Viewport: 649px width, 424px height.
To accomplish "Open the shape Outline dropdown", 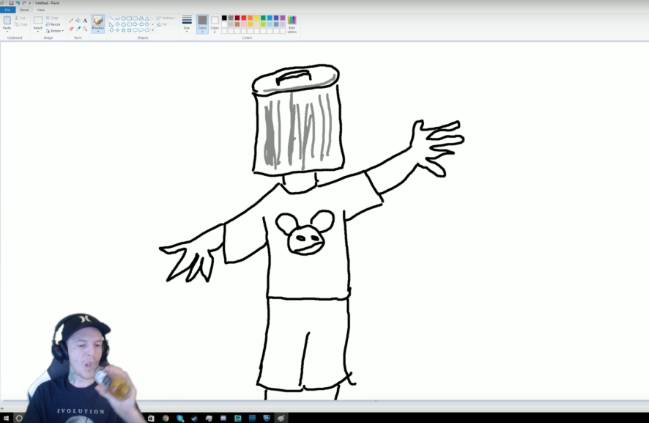I will [x=165, y=18].
